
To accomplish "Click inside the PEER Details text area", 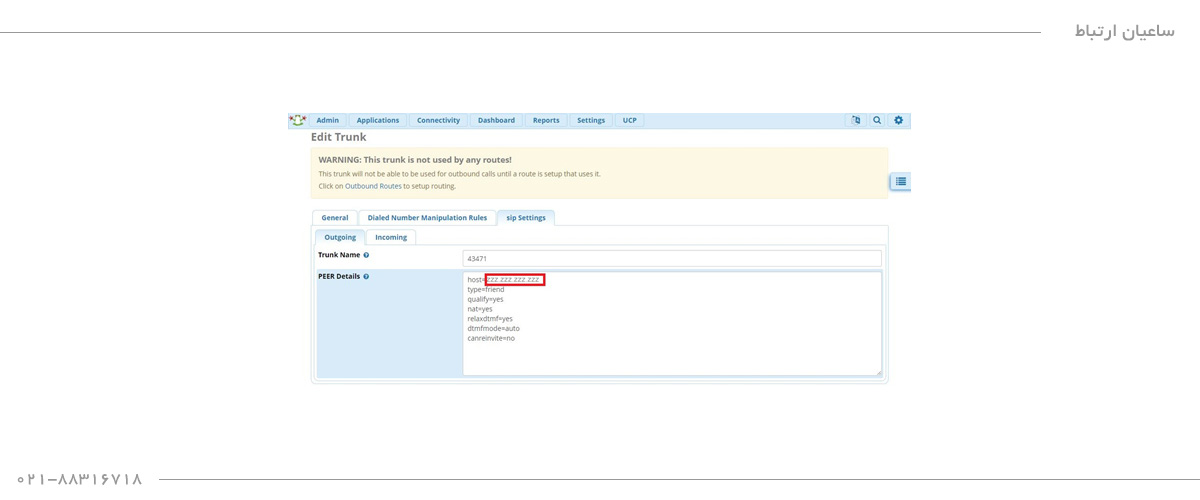I will [x=672, y=350].
